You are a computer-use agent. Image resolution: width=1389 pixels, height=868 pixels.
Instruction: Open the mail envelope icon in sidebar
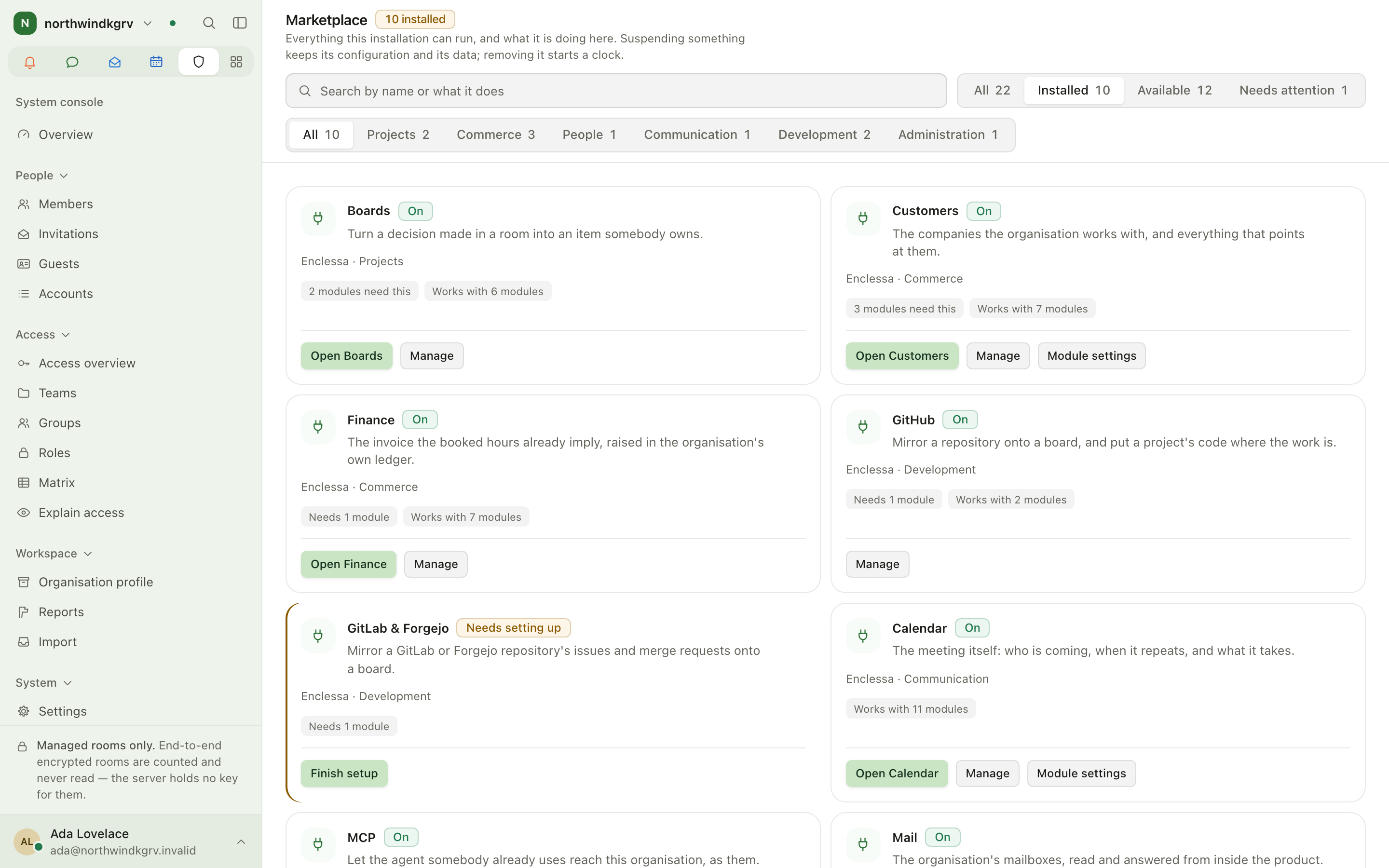tap(114, 62)
